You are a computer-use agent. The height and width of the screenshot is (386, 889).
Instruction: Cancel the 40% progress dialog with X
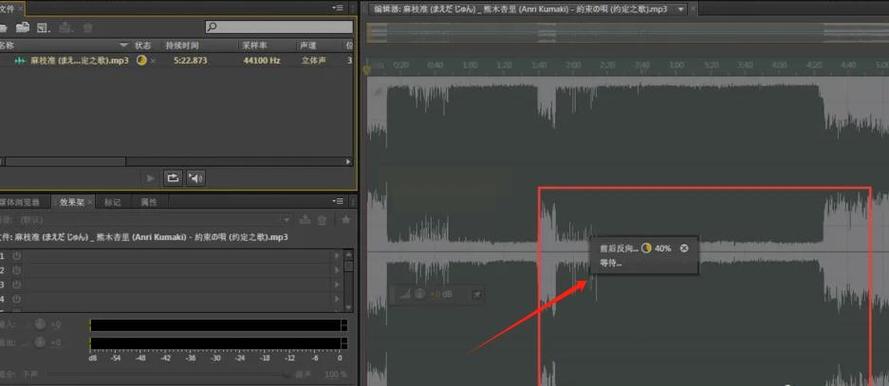point(684,248)
